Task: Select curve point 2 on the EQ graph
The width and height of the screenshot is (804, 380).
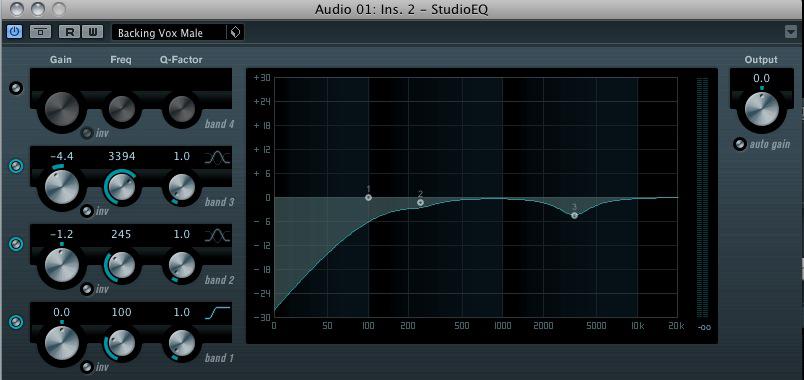Action: [420, 203]
